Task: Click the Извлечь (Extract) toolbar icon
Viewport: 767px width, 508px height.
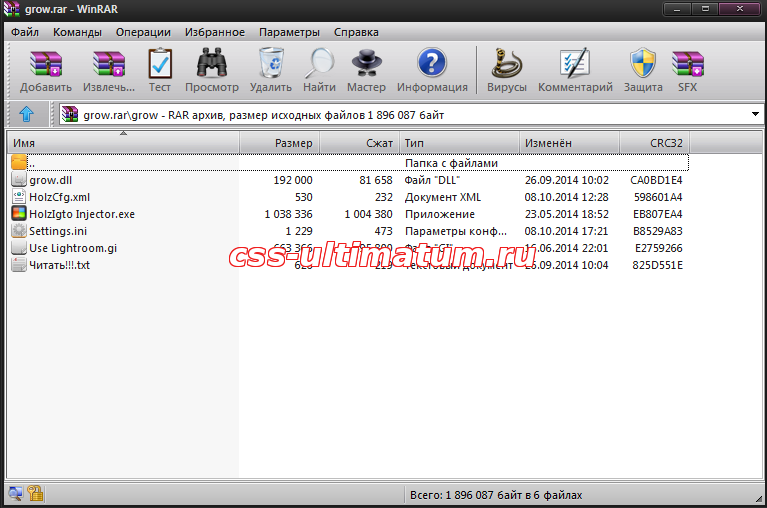Action: (x=109, y=64)
